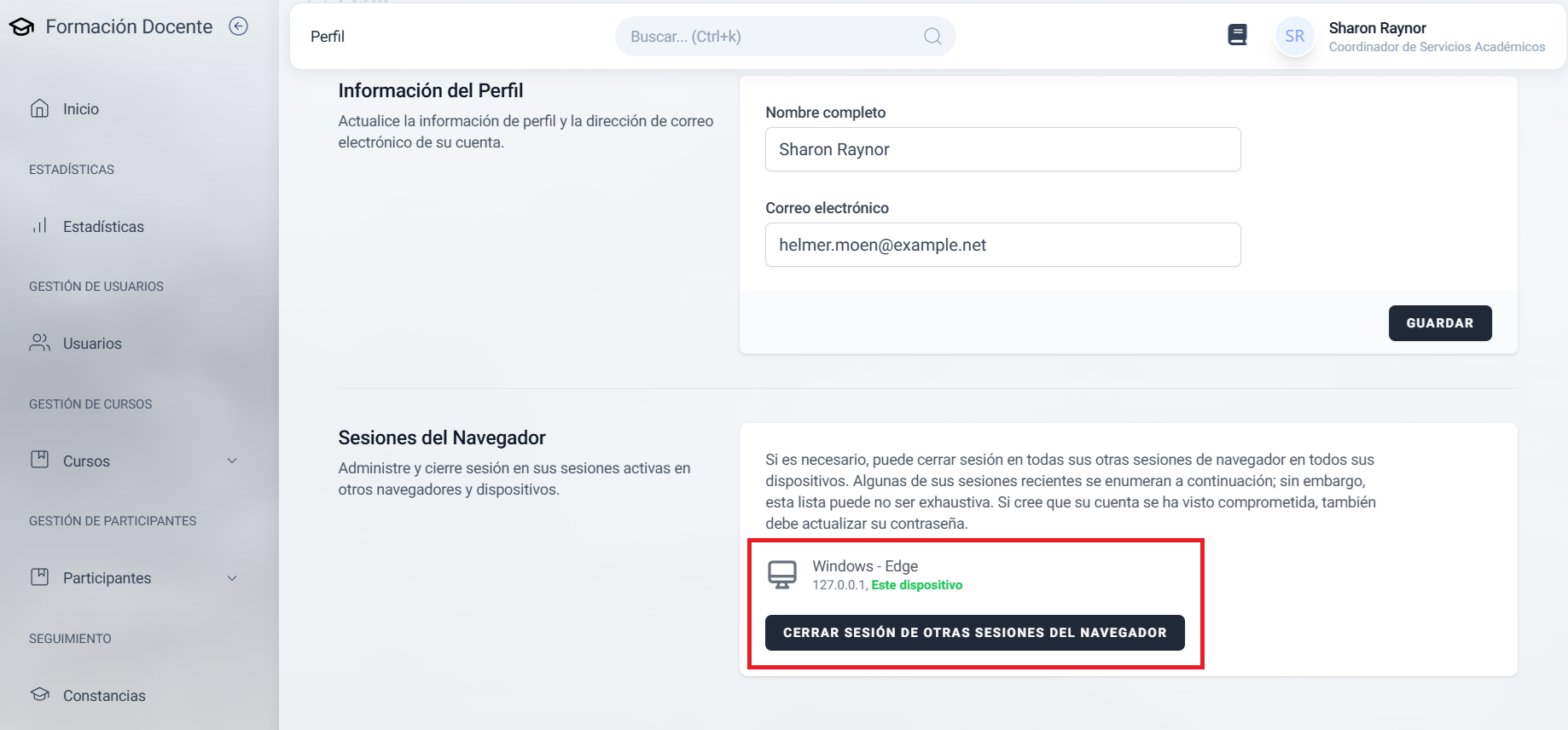Click the Usuarios people icon
1568x730 pixels.
coord(39,343)
